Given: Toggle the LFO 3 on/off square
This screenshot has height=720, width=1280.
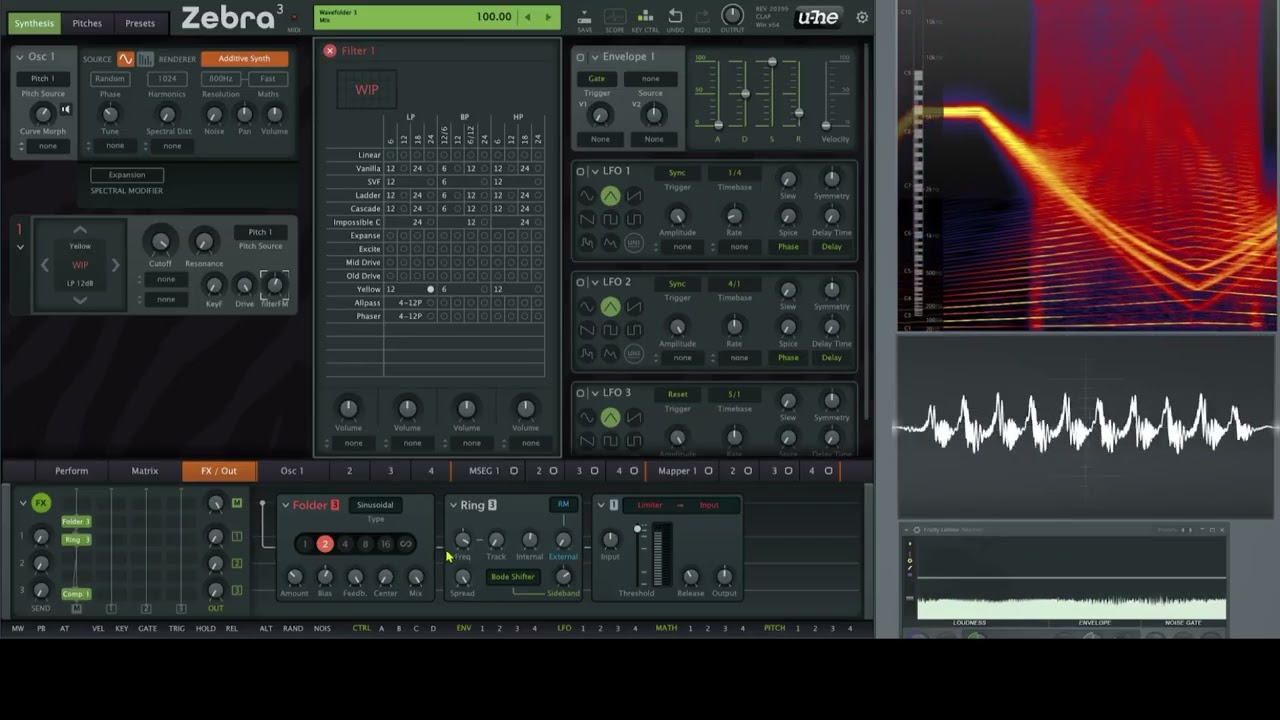Looking at the screenshot, I should [x=580, y=393].
